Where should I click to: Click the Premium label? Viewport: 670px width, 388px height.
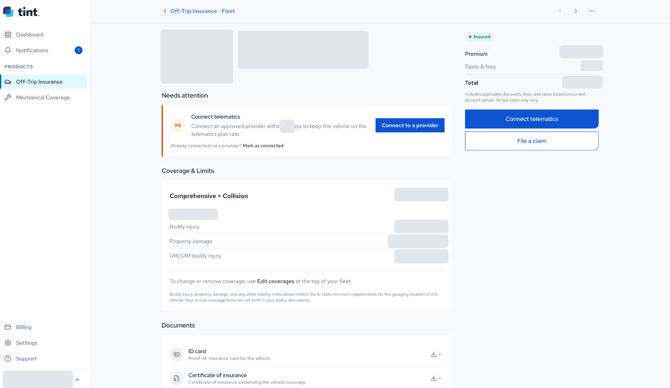(x=476, y=54)
